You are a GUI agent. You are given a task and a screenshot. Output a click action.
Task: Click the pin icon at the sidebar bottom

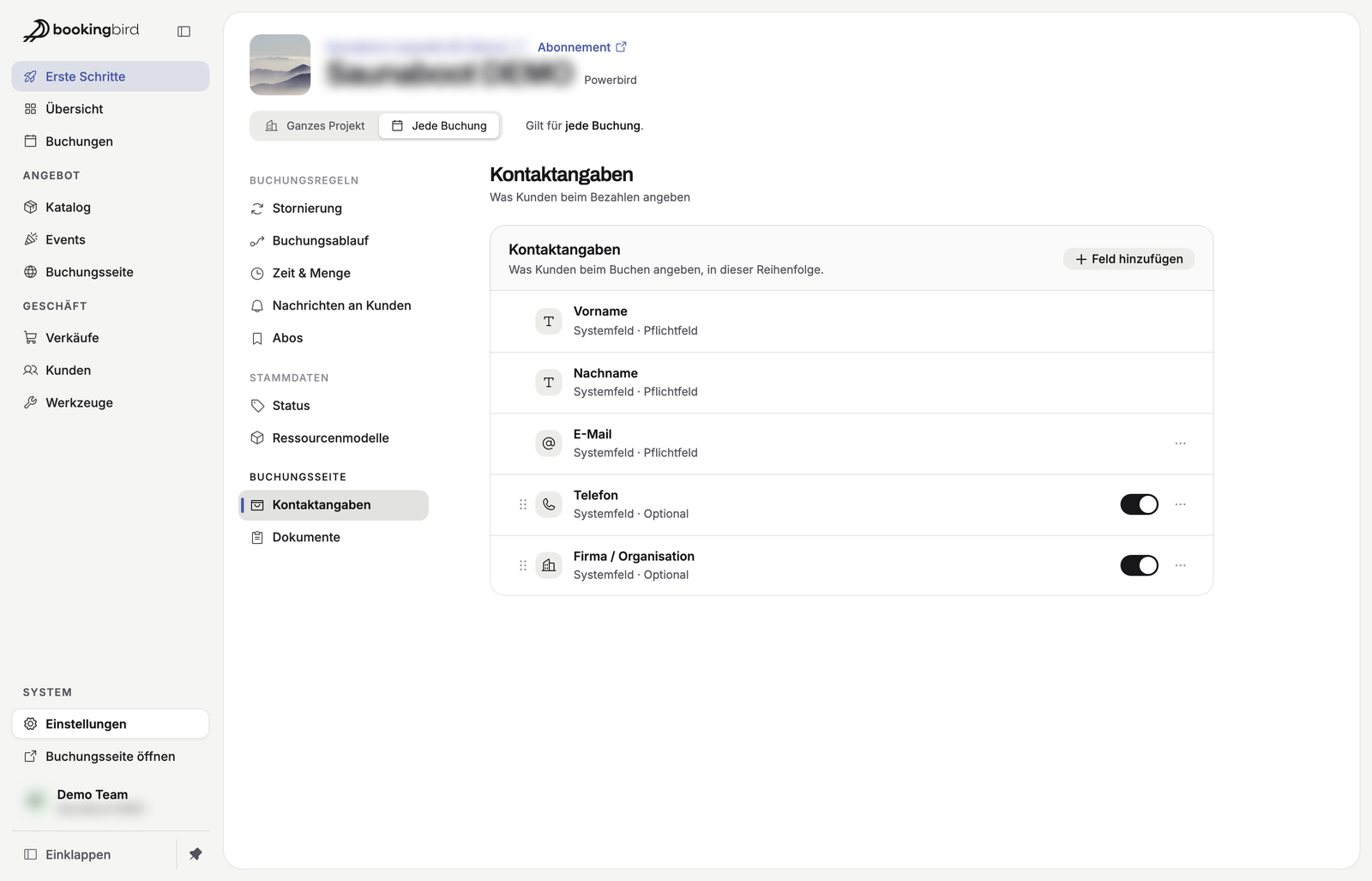point(196,854)
